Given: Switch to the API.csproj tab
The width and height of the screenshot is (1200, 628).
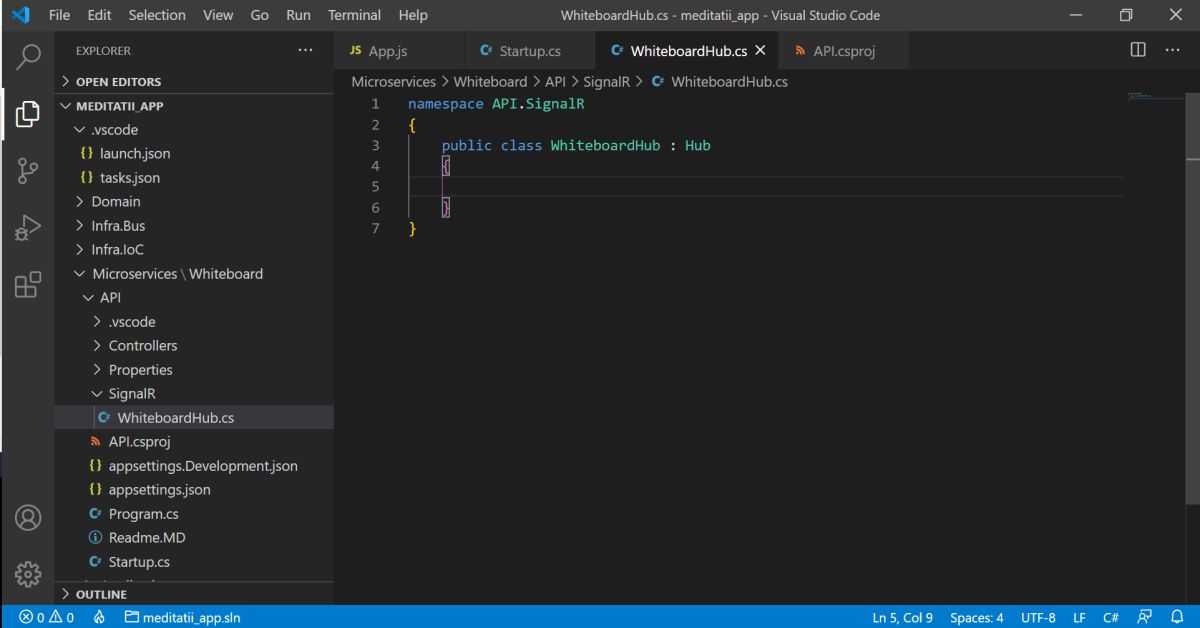Looking at the screenshot, I should click(x=845, y=50).
